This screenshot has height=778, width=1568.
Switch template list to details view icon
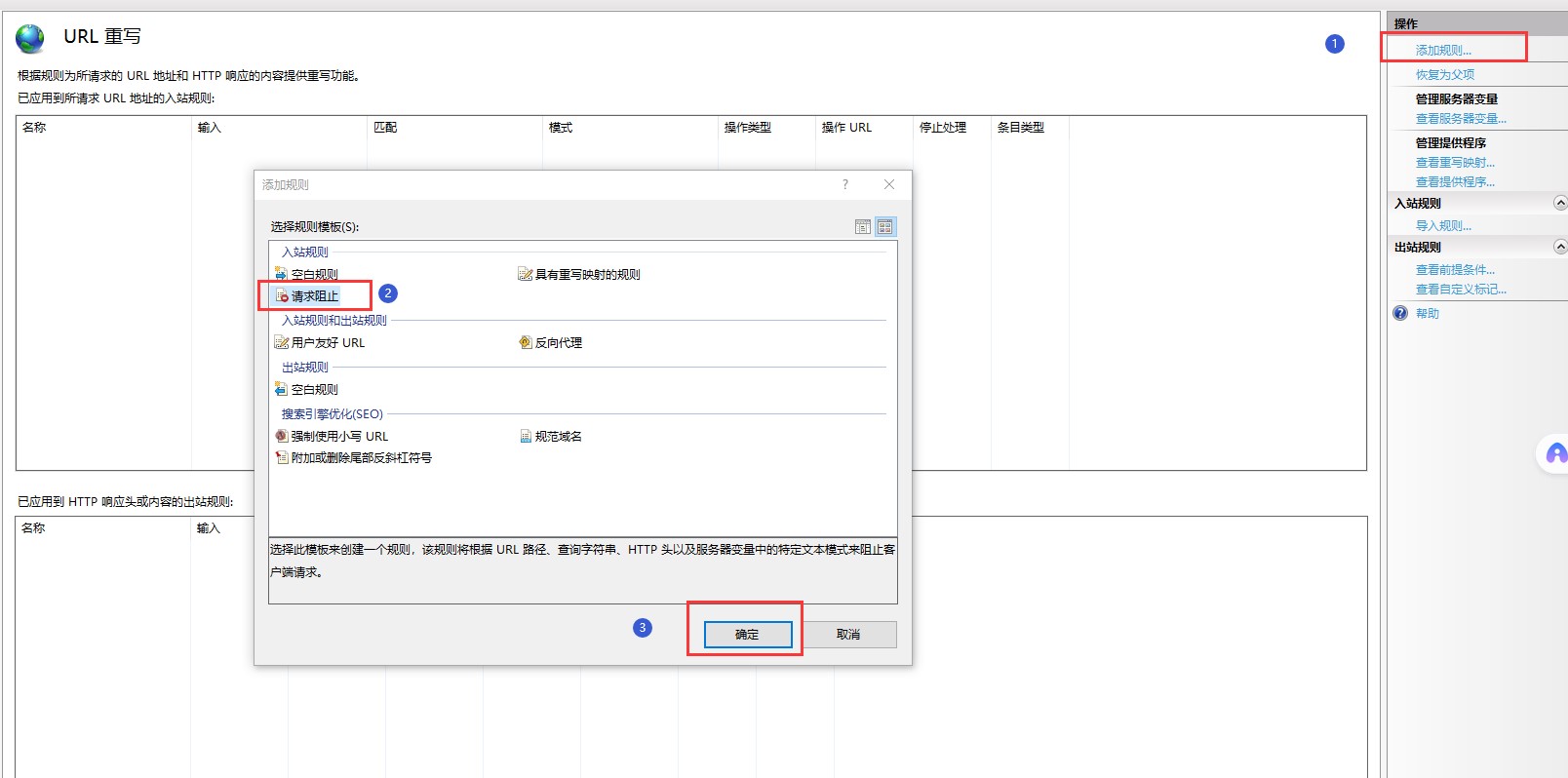click(863, 227)
